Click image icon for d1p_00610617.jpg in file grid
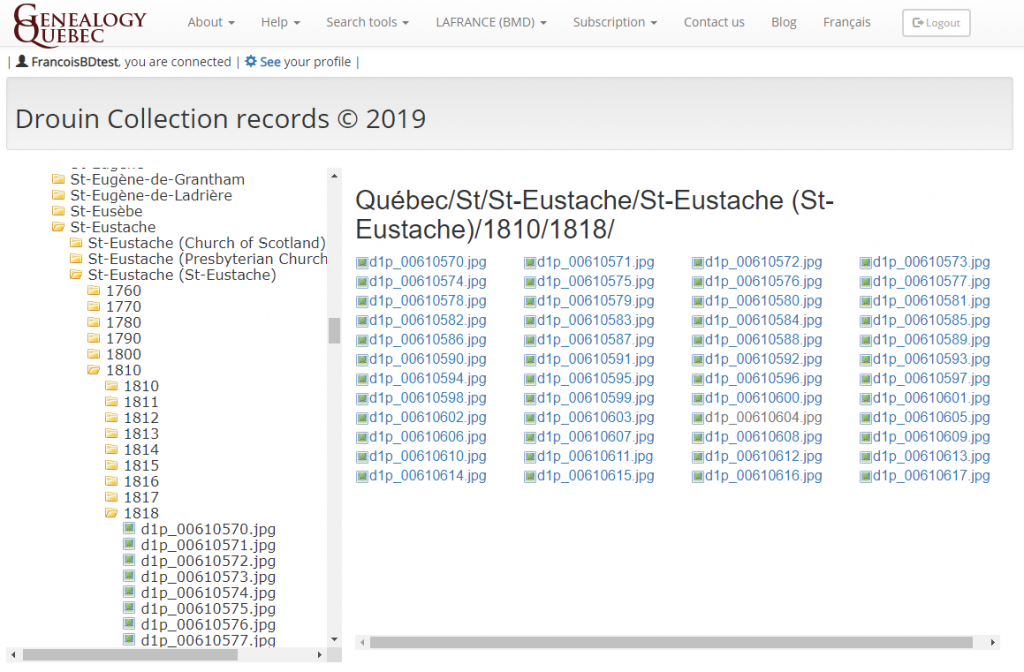Image resolution: width=1024 pixels, height=672 pixels. tap(865, 476)
